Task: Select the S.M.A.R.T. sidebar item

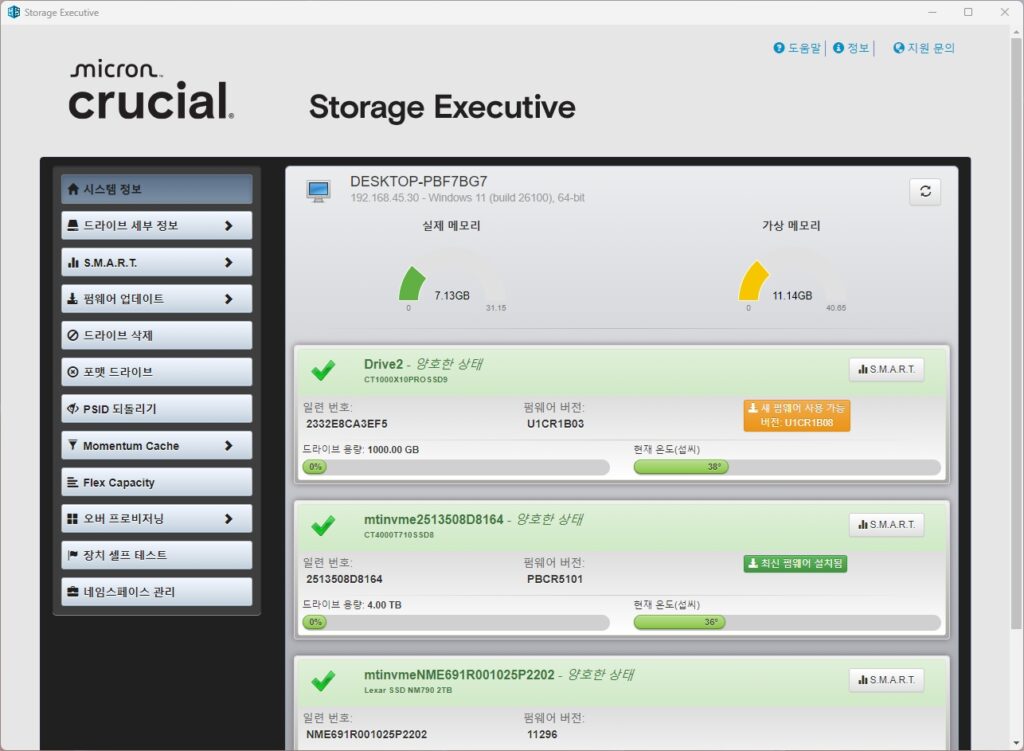Action: 157,263
